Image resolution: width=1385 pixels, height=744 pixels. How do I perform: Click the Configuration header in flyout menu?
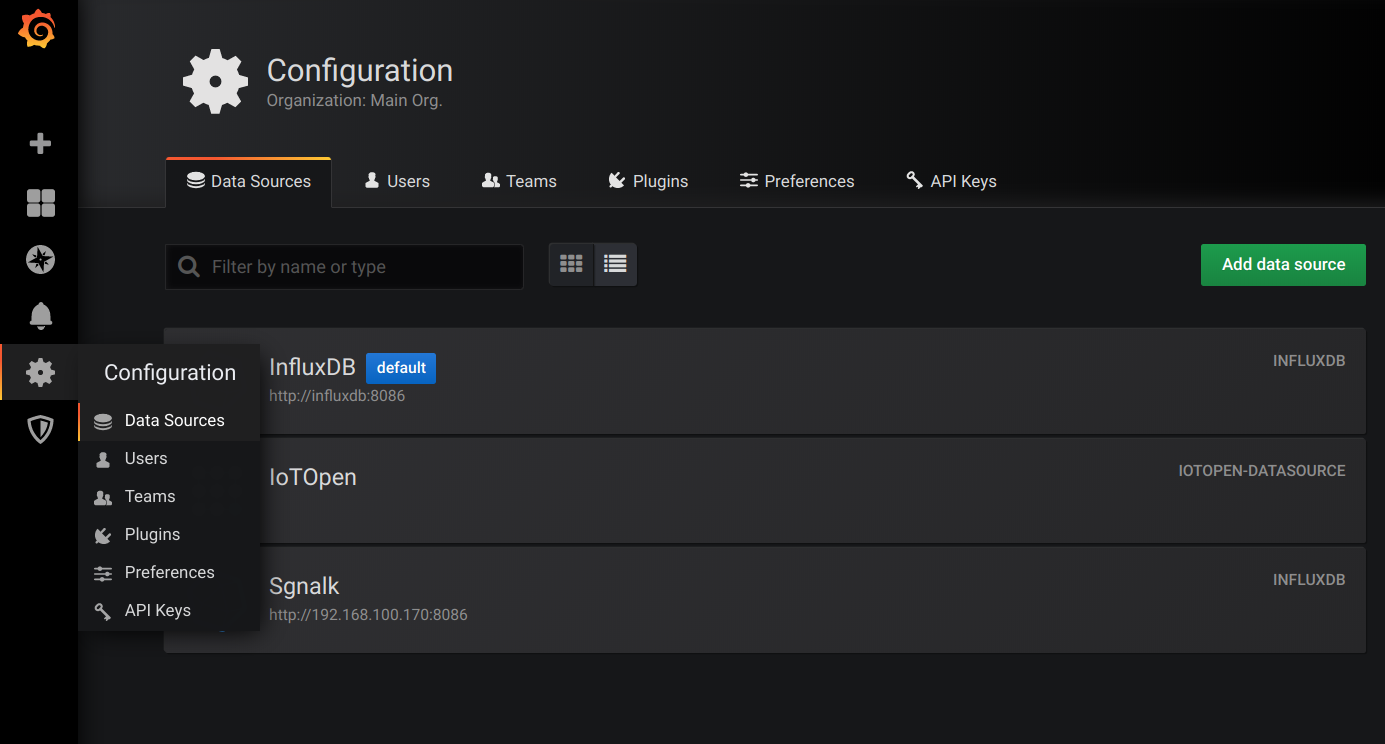tap(170, 373)
